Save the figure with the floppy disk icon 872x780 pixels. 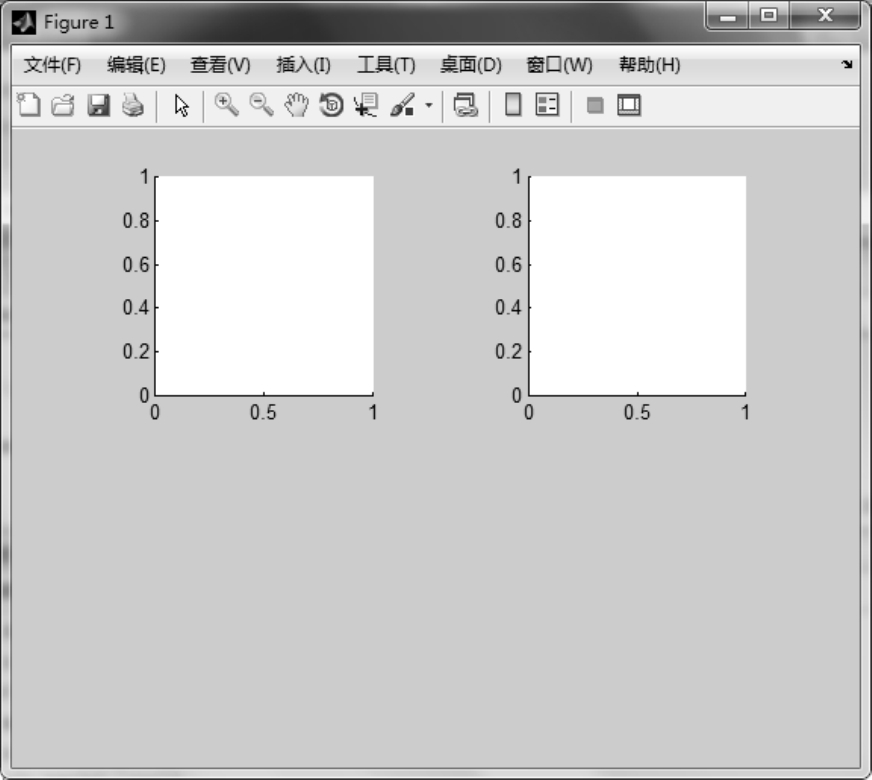[98, 106]
